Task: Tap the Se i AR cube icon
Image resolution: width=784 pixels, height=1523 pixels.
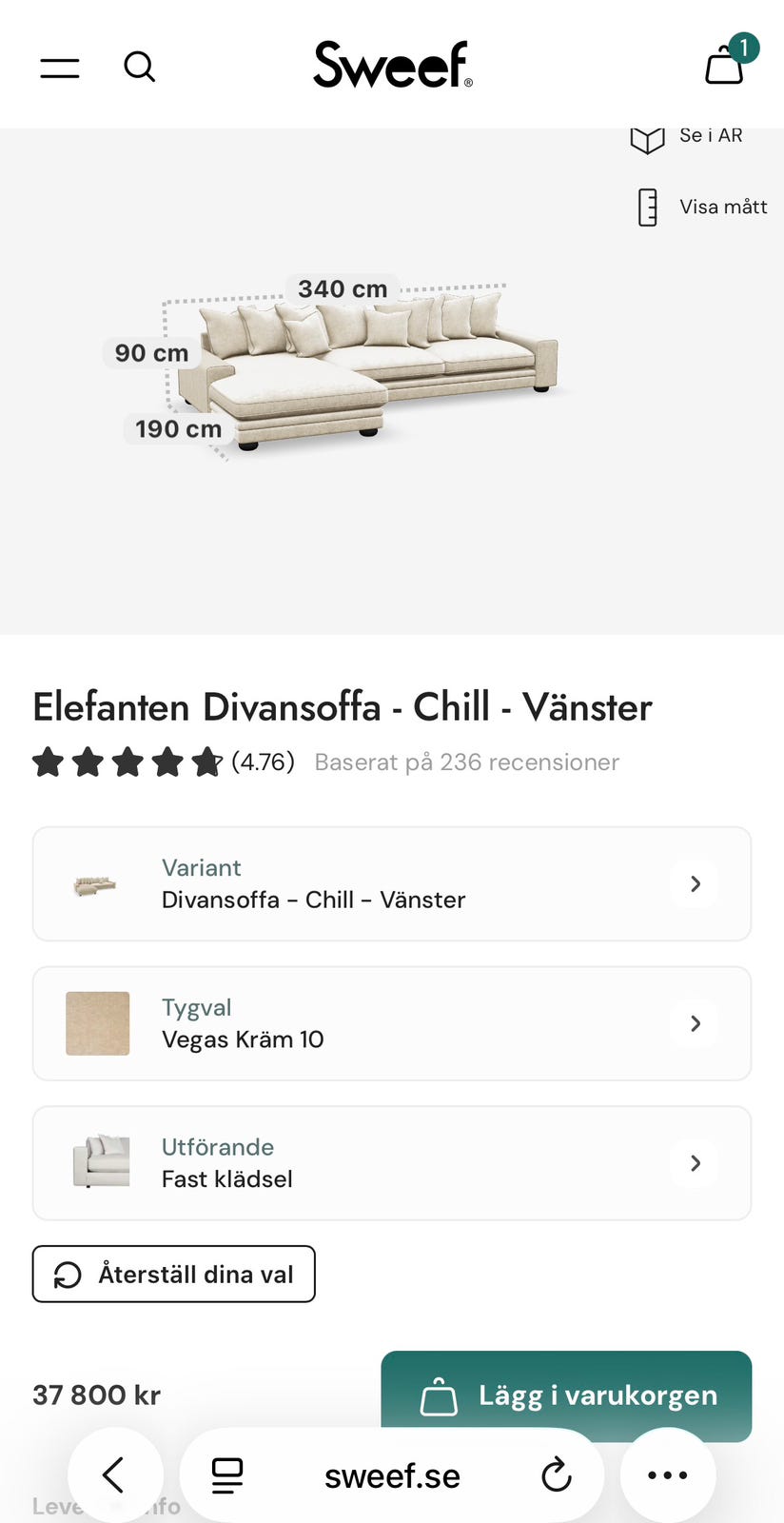Action: [648, 139]
